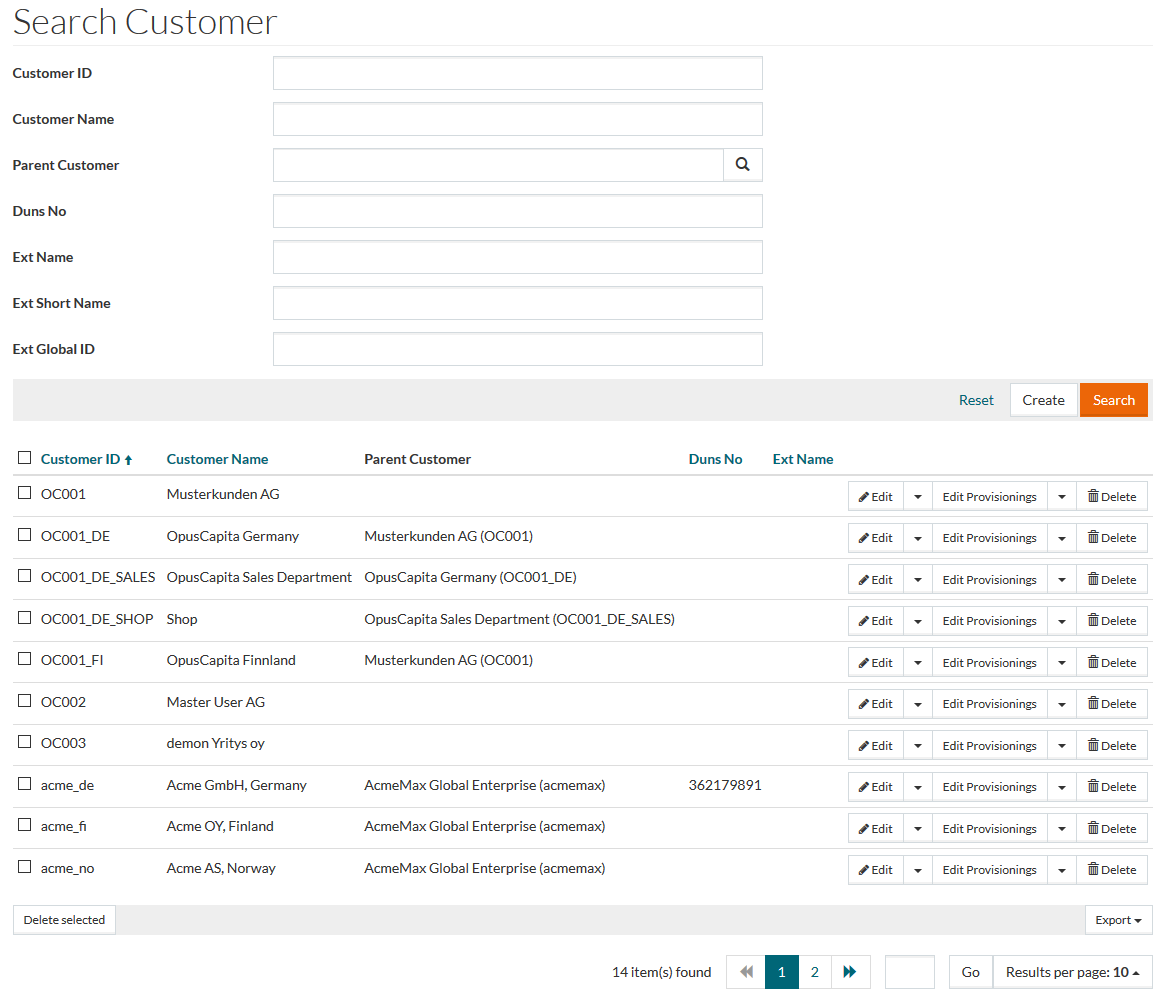Tick the select-all checkbox in table header

point(25,458)
